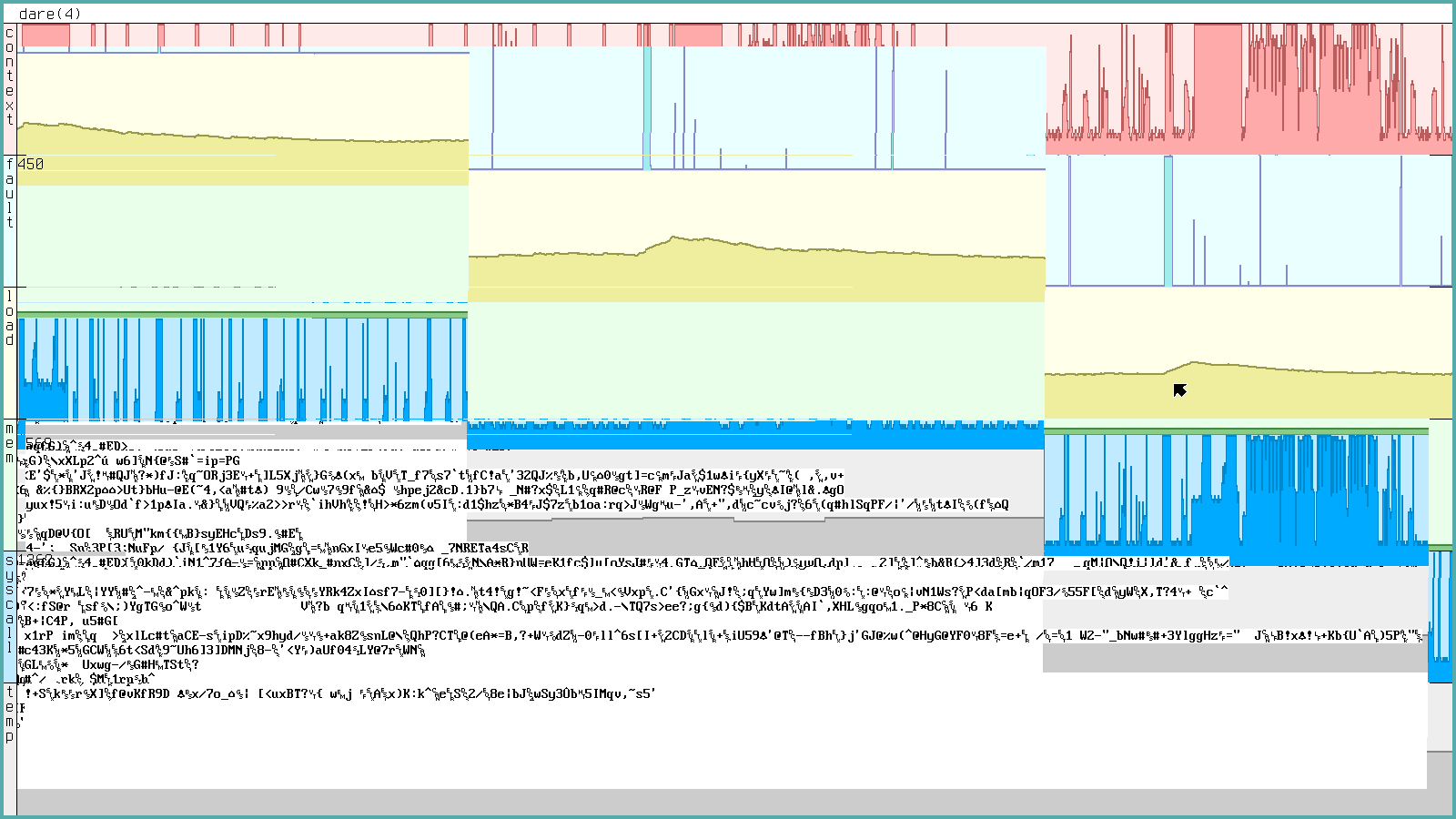Screen dimensions: 1456x819
Task: Click the 'fault' meter label
Action: 9,193
